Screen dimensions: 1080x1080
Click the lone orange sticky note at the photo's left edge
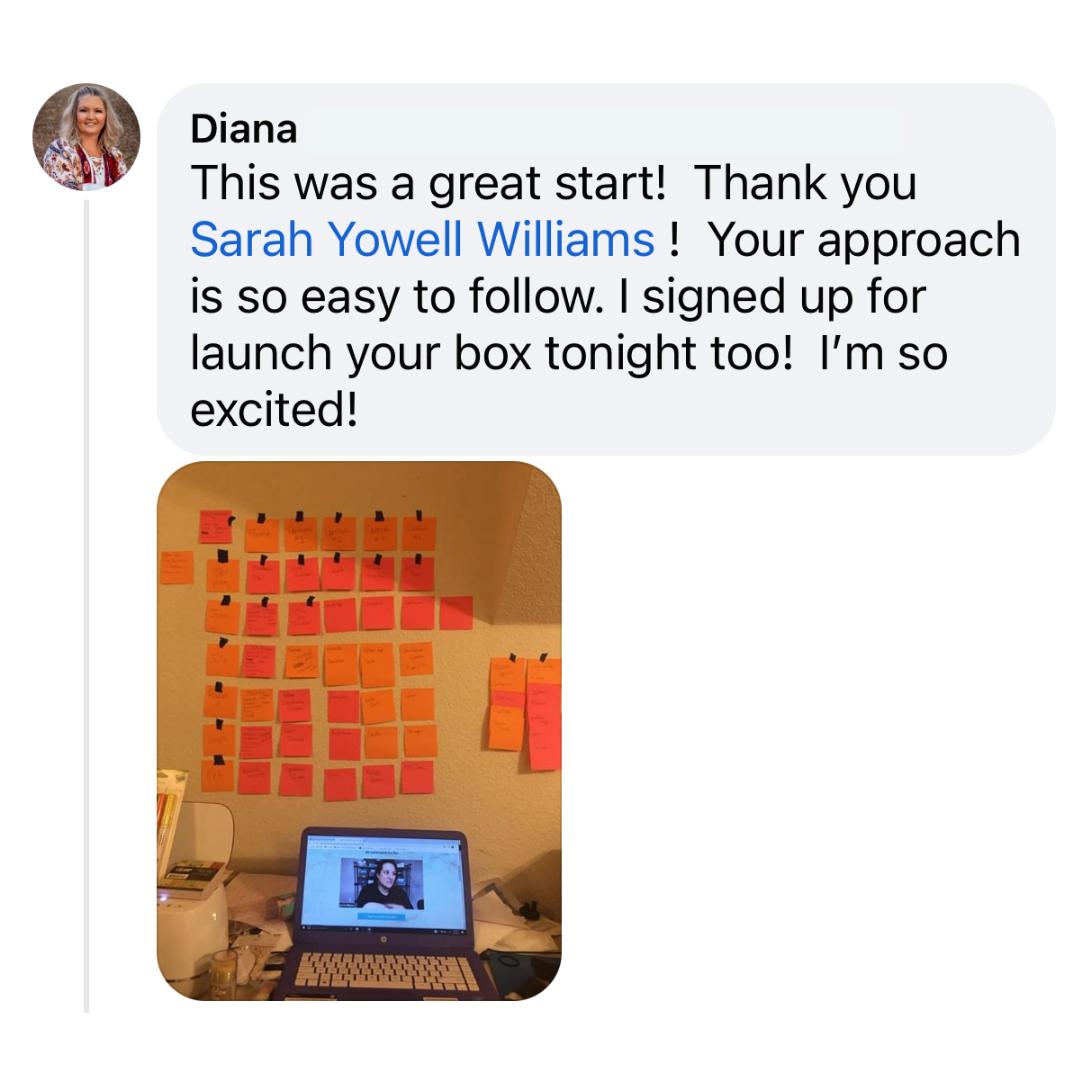(177, 568)
